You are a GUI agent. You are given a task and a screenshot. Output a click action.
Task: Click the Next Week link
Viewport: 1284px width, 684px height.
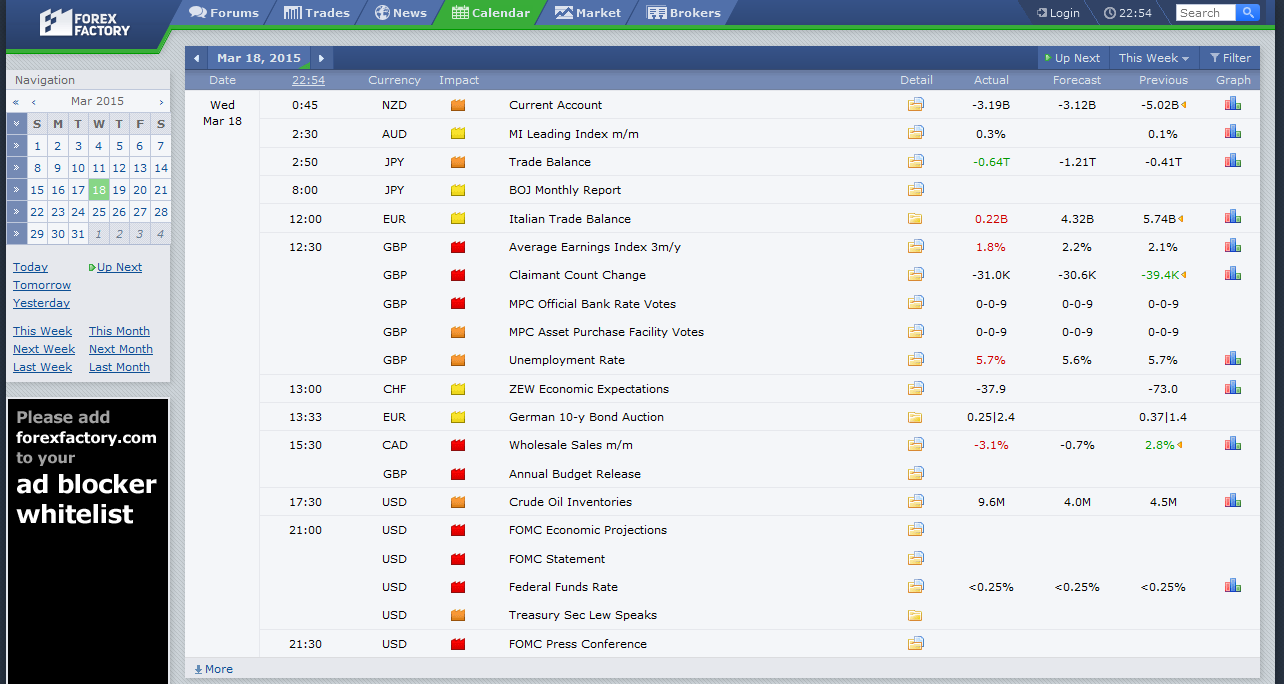click(x=44, y=349)
